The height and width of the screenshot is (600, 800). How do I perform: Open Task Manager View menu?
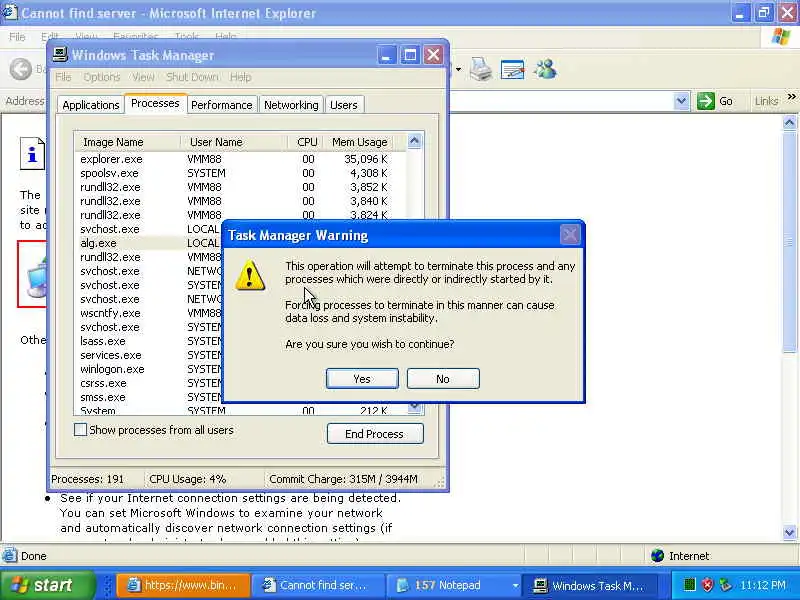click(143, 77)
